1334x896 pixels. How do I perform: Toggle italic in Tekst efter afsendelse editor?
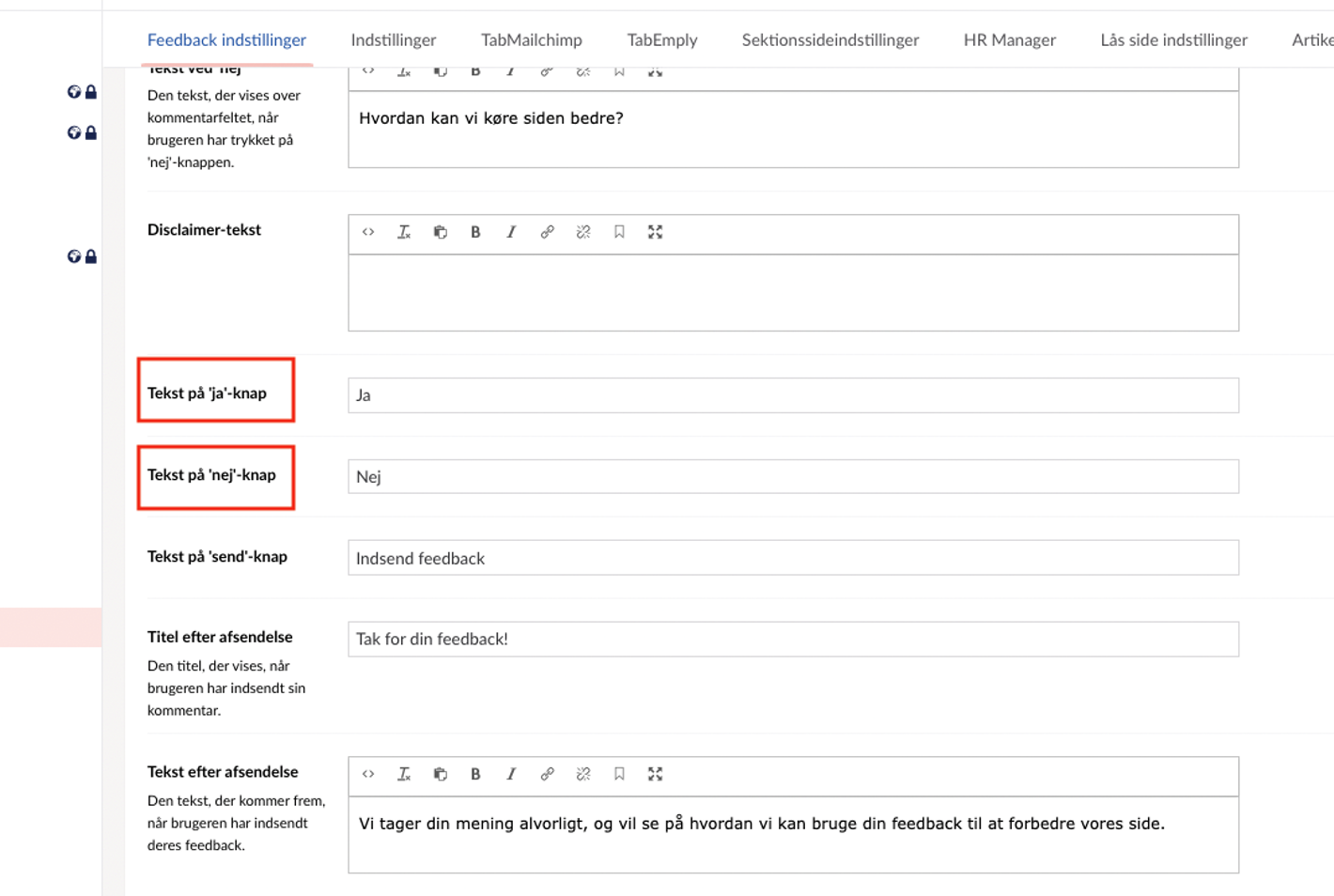point(511,774)
